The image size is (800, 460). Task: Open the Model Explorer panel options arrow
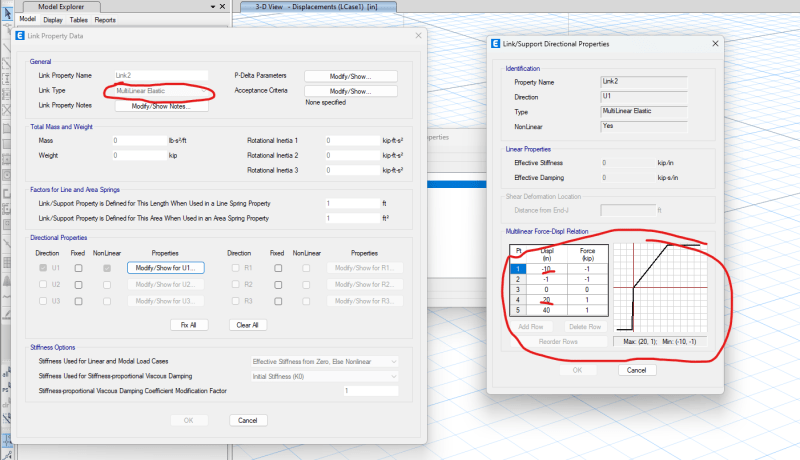213,7
